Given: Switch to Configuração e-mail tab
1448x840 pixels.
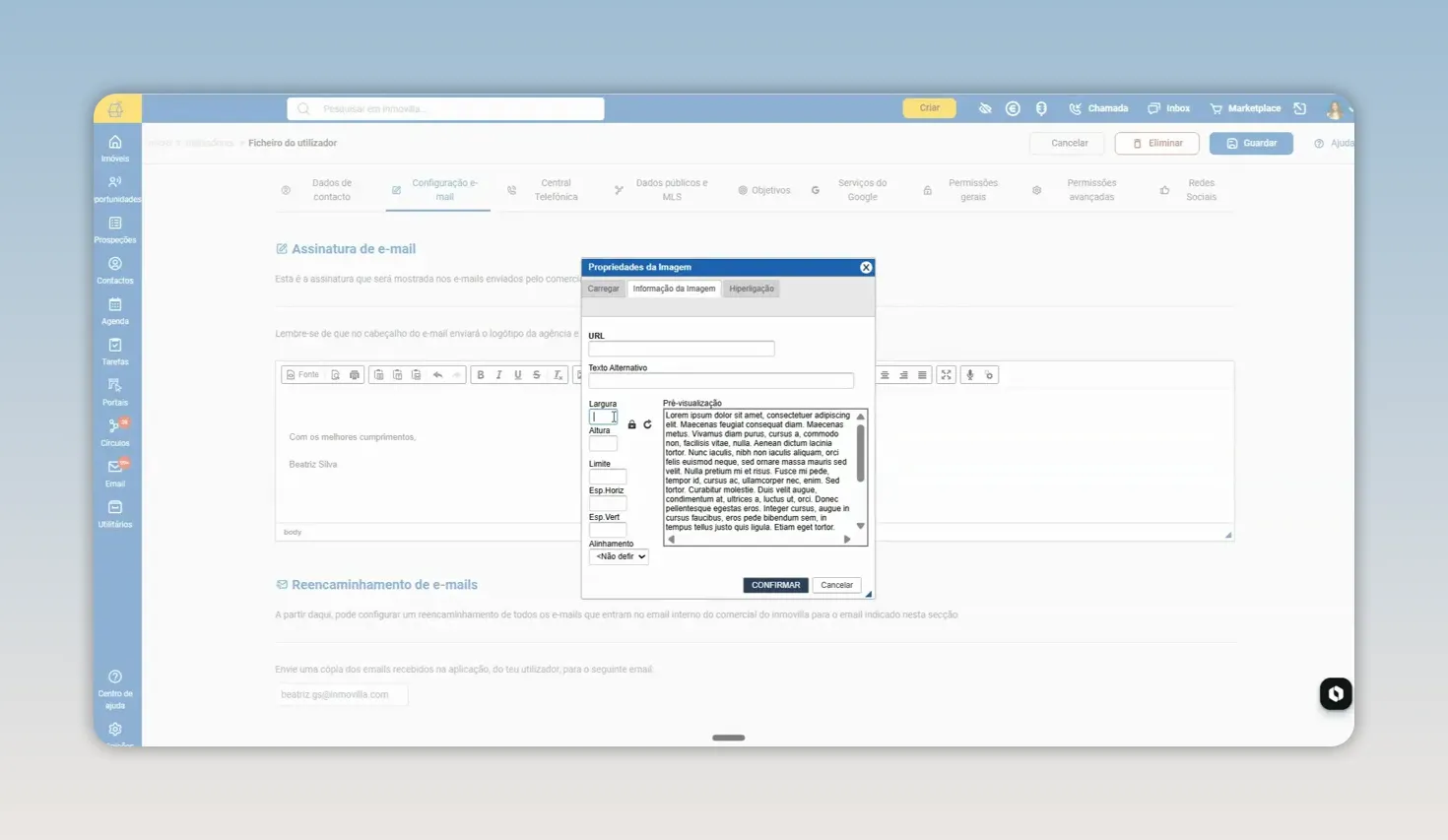Looking at the screenshot, I should pos(437,190).
